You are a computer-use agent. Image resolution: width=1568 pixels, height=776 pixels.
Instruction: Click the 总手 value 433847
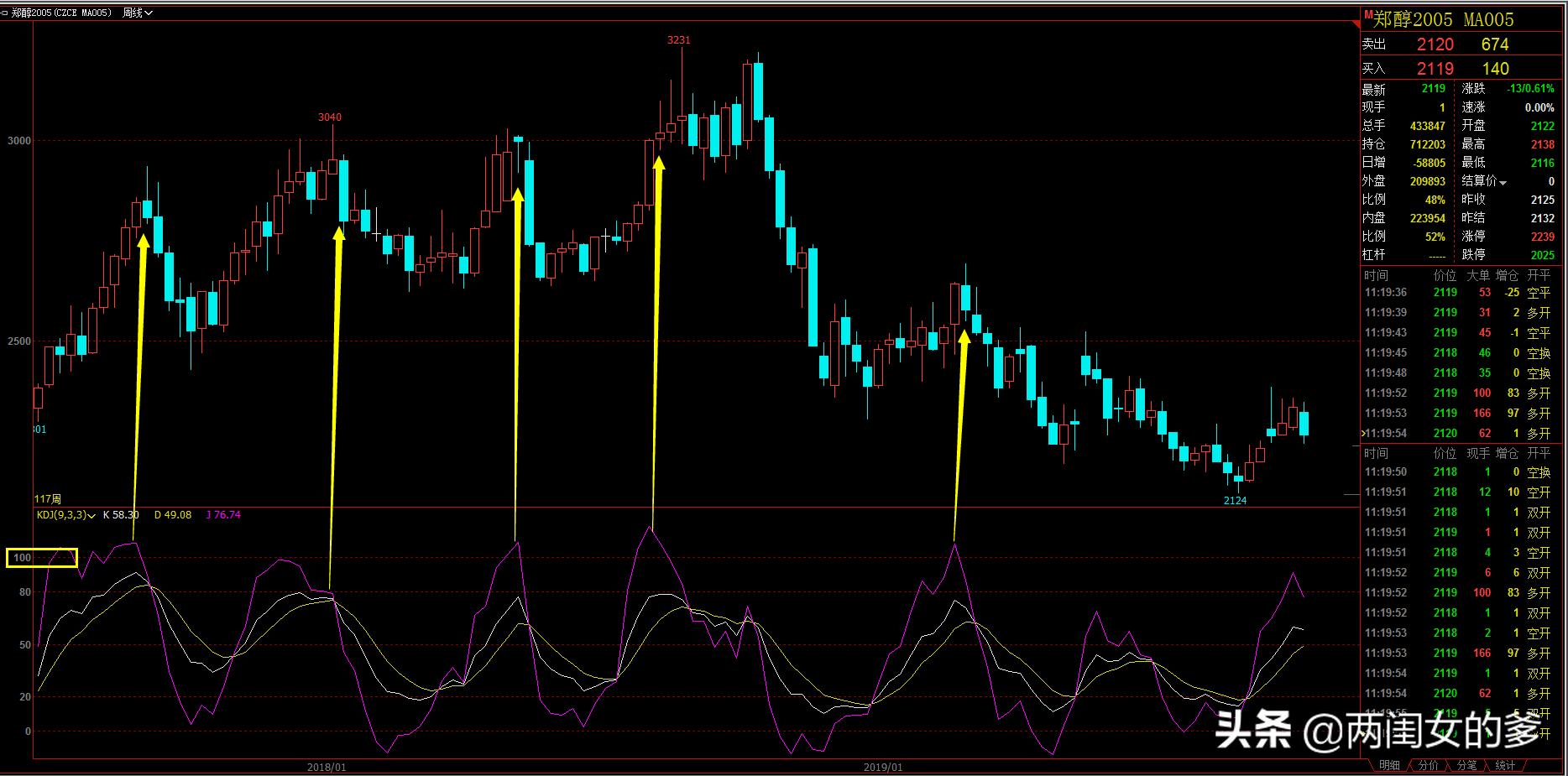[x=1428, y=126]
